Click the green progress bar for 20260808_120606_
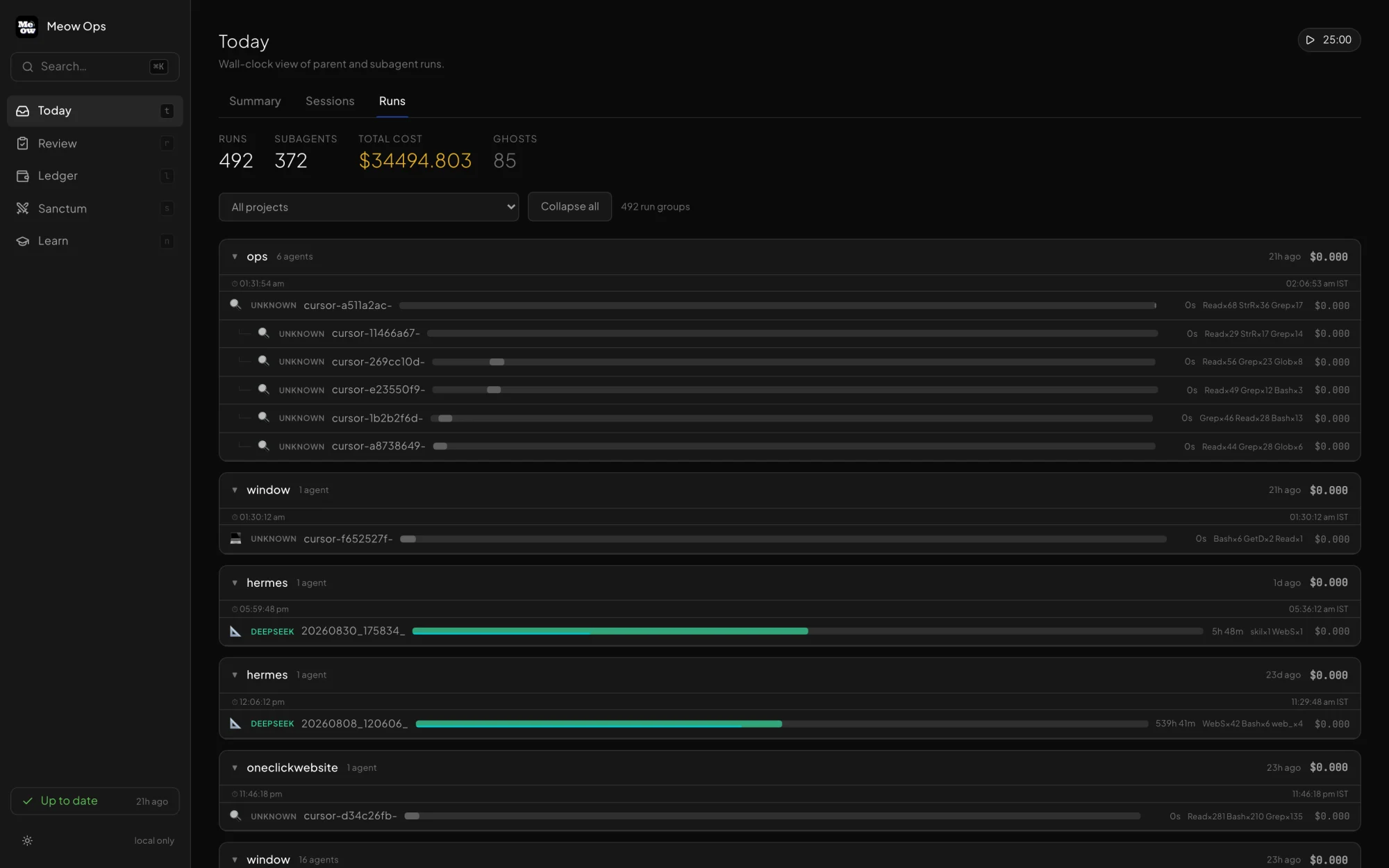The image size is (1389, 868). 599,724
